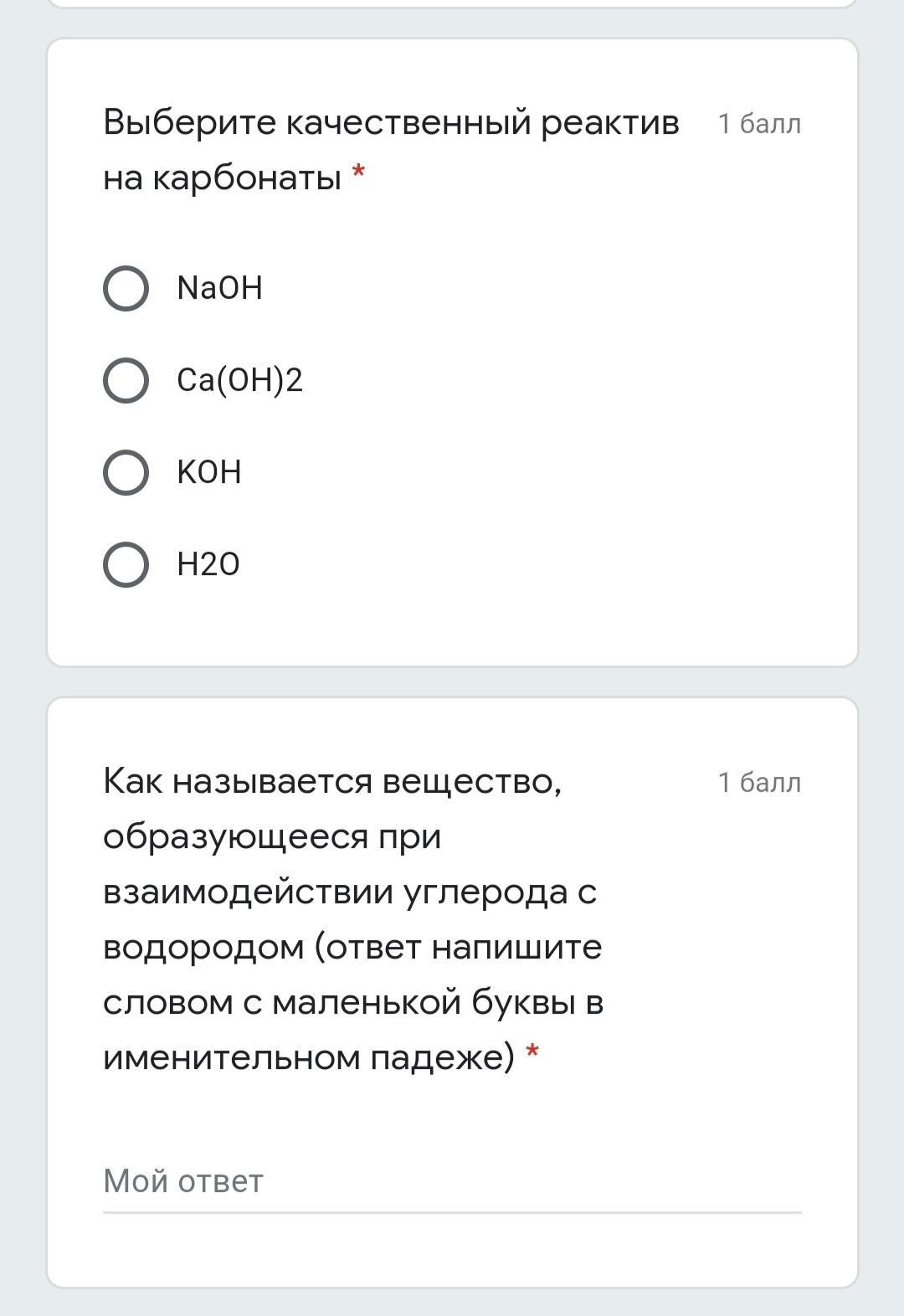The image size is (904, 1316).
Task: Click blank space below the answer field
Action: (452, 1252)
